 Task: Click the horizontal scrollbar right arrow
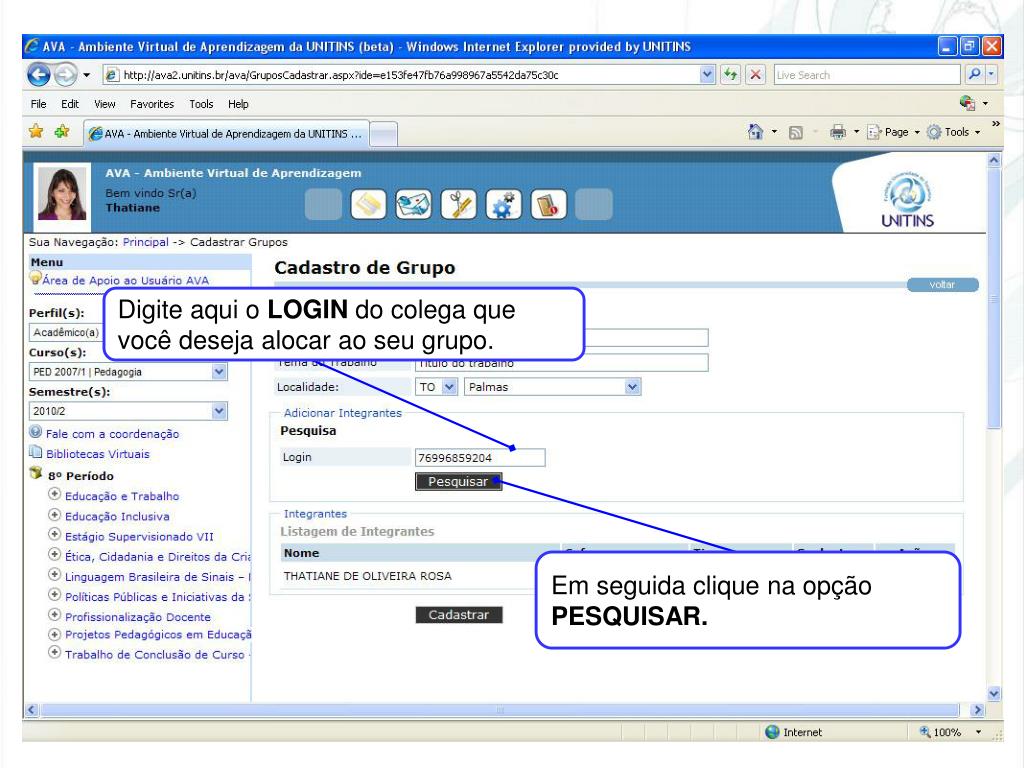coord(977,709)
